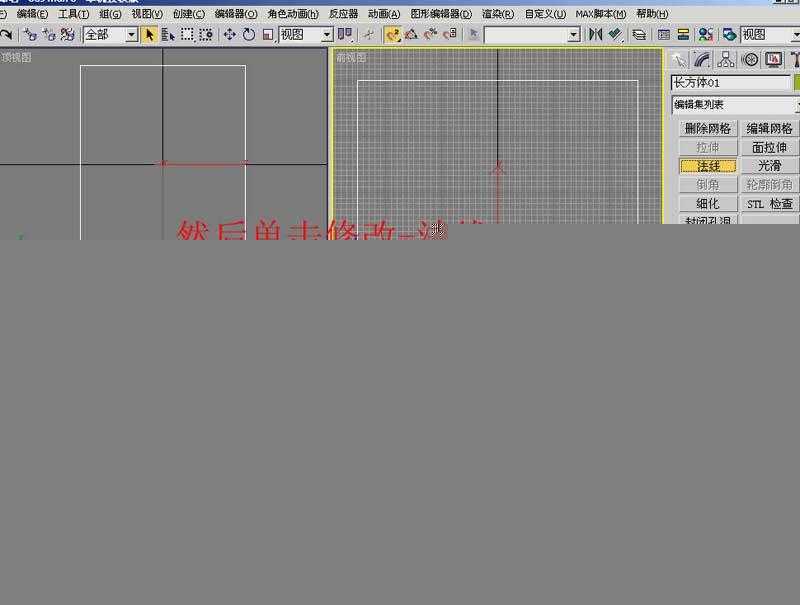Open the 图形编辑器(D) menu
Screen dimensions: 800x605
click(x=441, y=14)
